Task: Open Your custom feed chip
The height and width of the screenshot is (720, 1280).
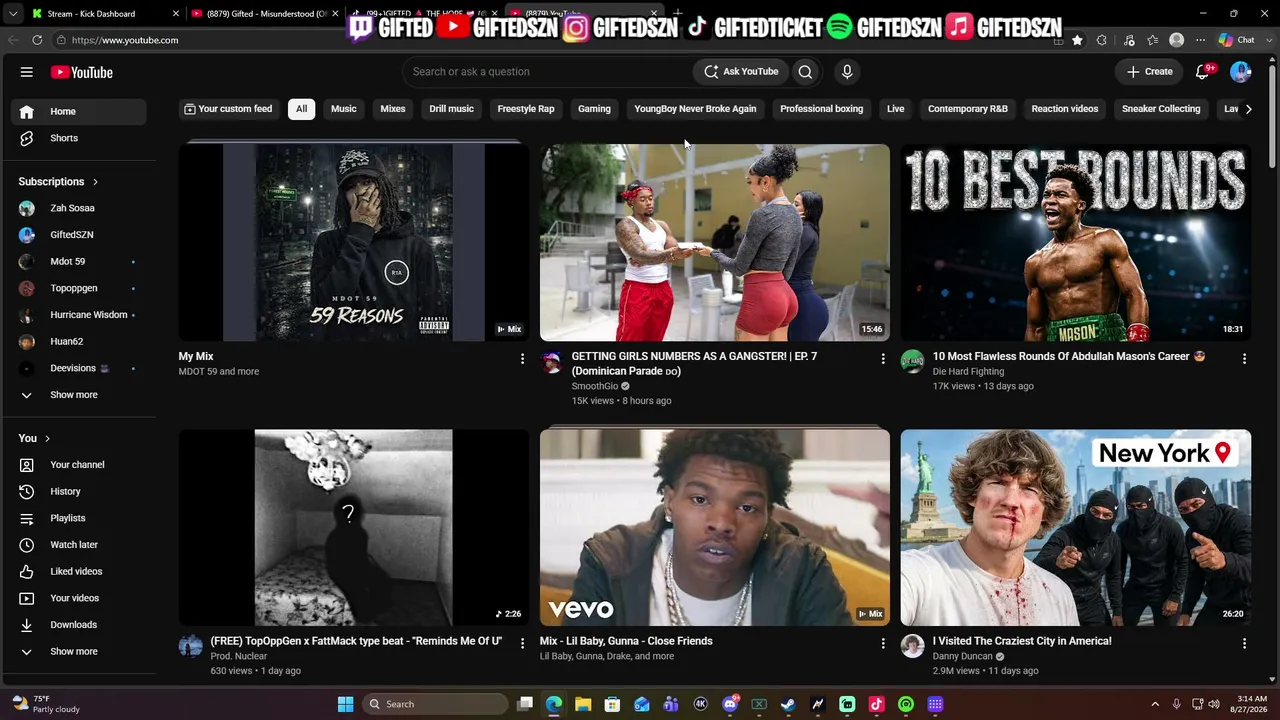Action: pyautogui.click(x=228, y=109)
